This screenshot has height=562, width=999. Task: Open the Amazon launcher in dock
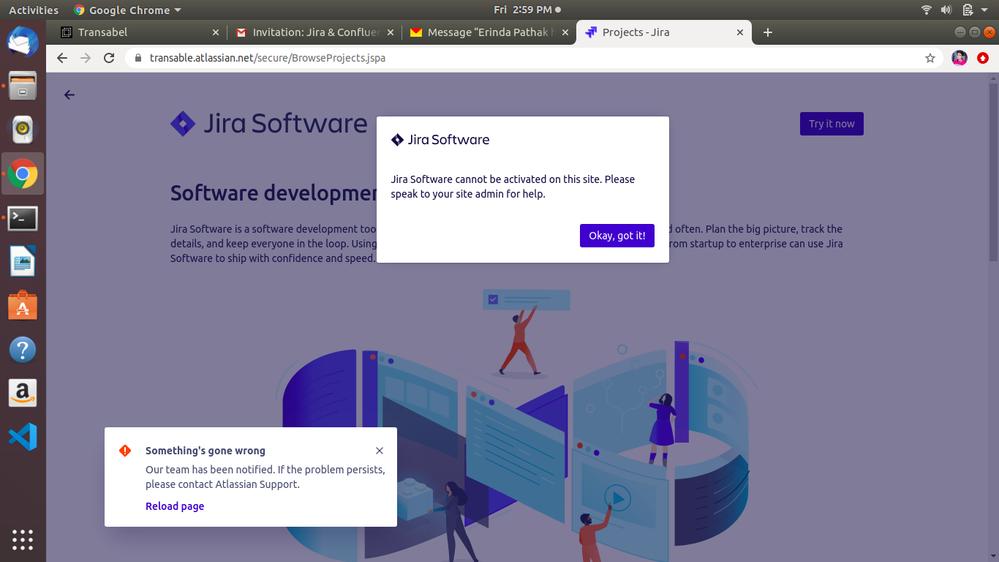point(22,393)
